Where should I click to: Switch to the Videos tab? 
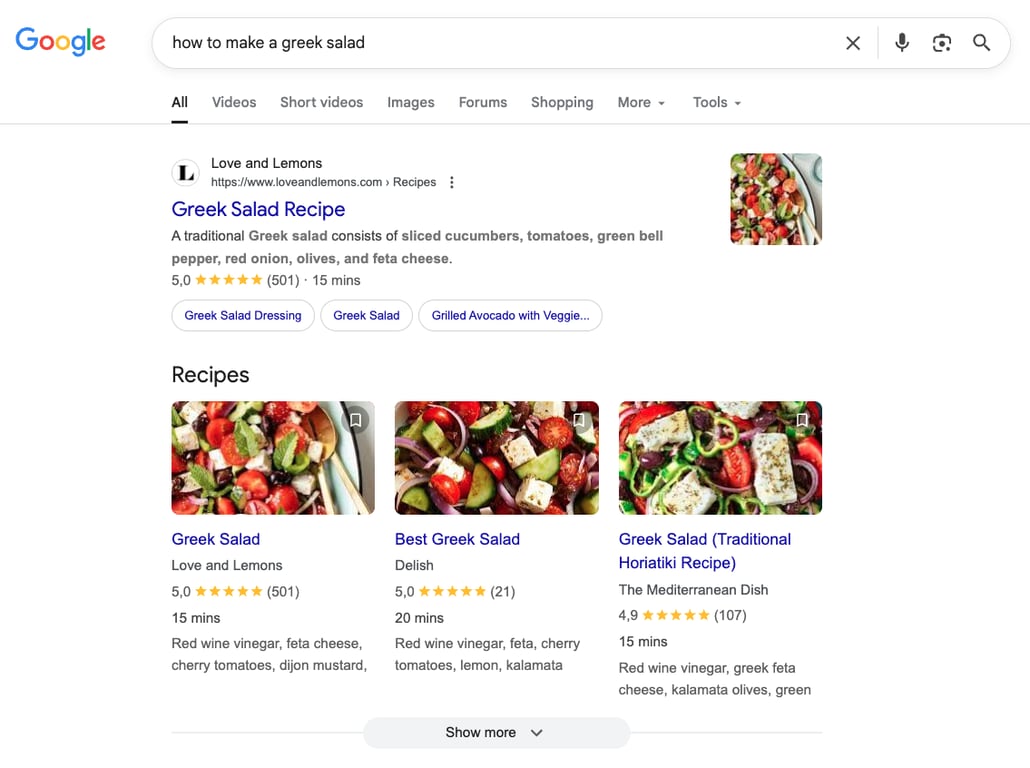[233, 102]
